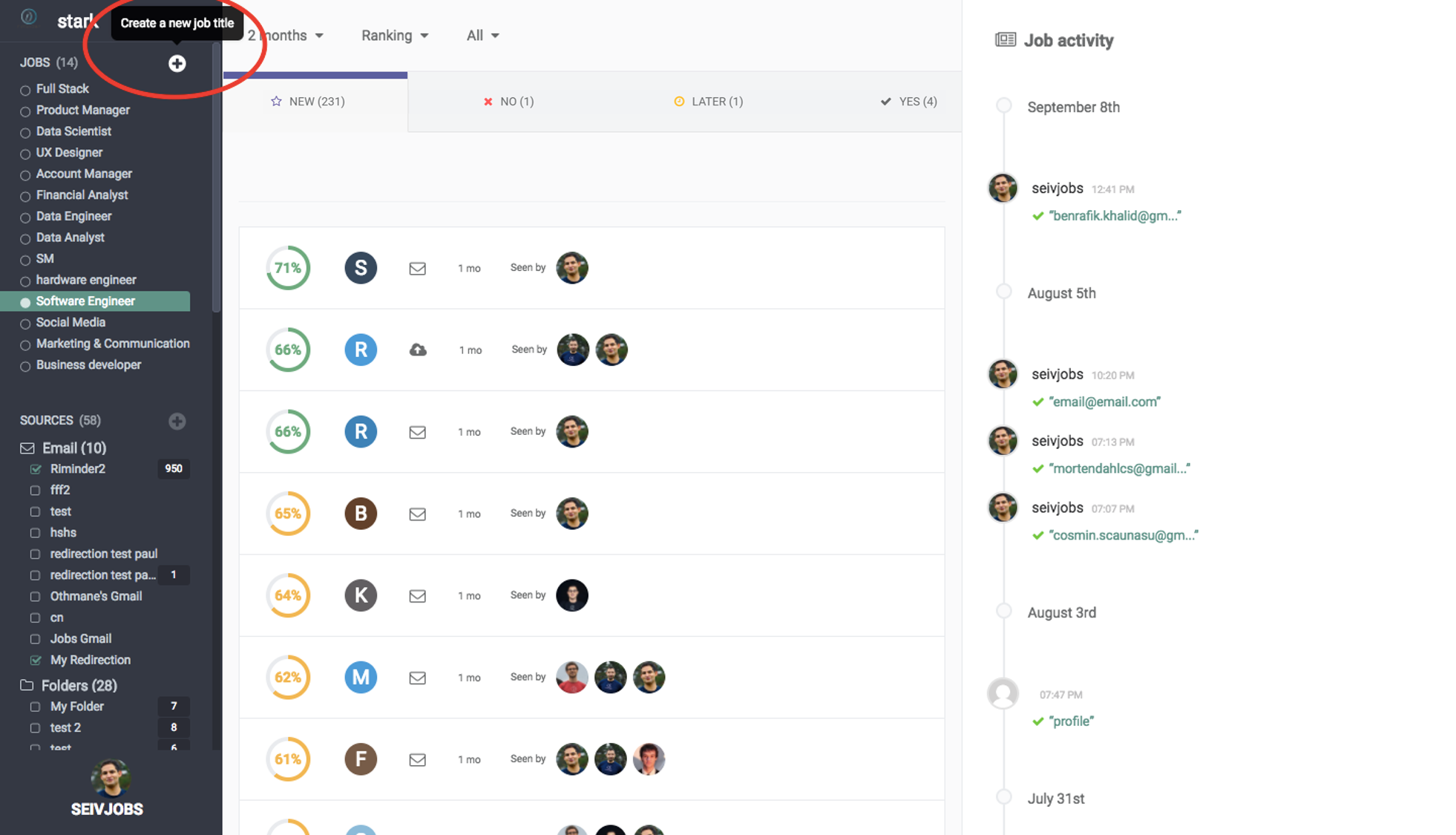This screenshot has width=1456, height=835.
Task: Uncheck the Riminder2 source checkbox
Action: pyautogui.click(x=36, y=469)
